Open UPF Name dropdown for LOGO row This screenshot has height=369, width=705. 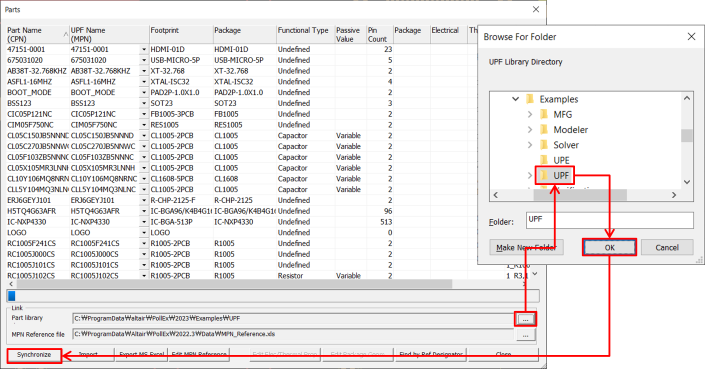pyautogui.click(x=144, y=233)
